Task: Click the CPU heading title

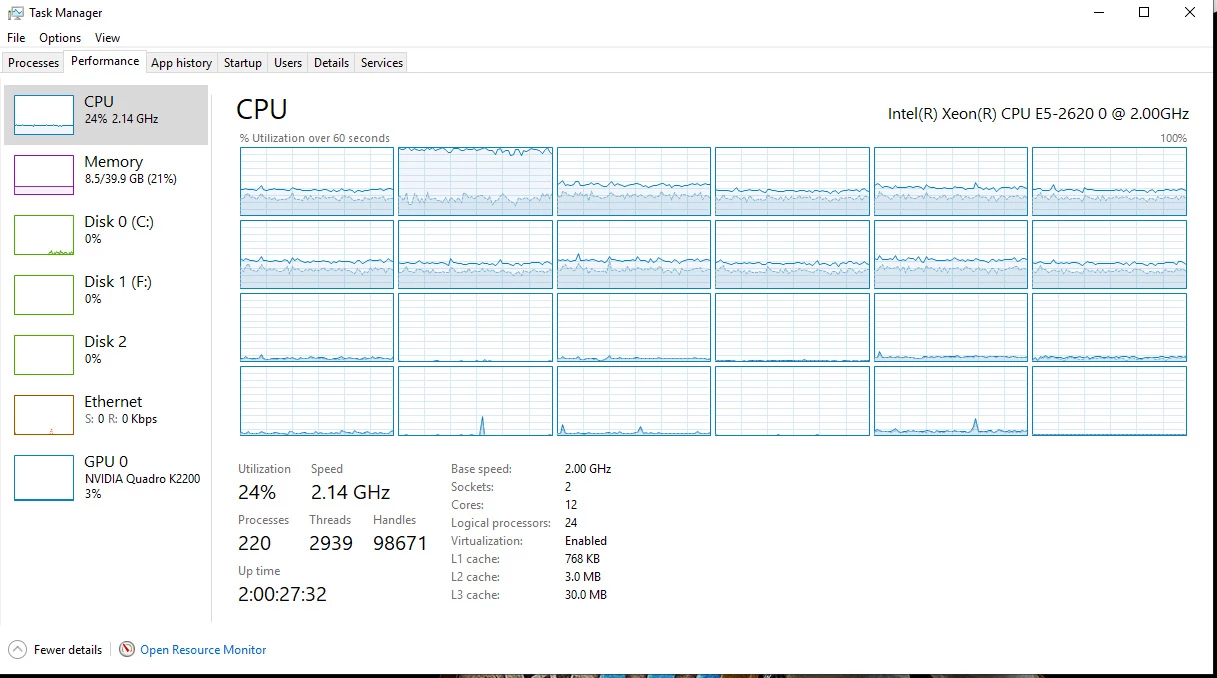Action: click(262, 109)
